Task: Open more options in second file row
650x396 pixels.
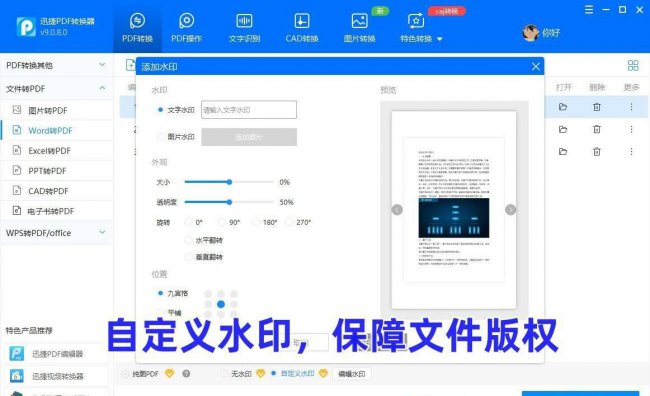Action: 631,129
